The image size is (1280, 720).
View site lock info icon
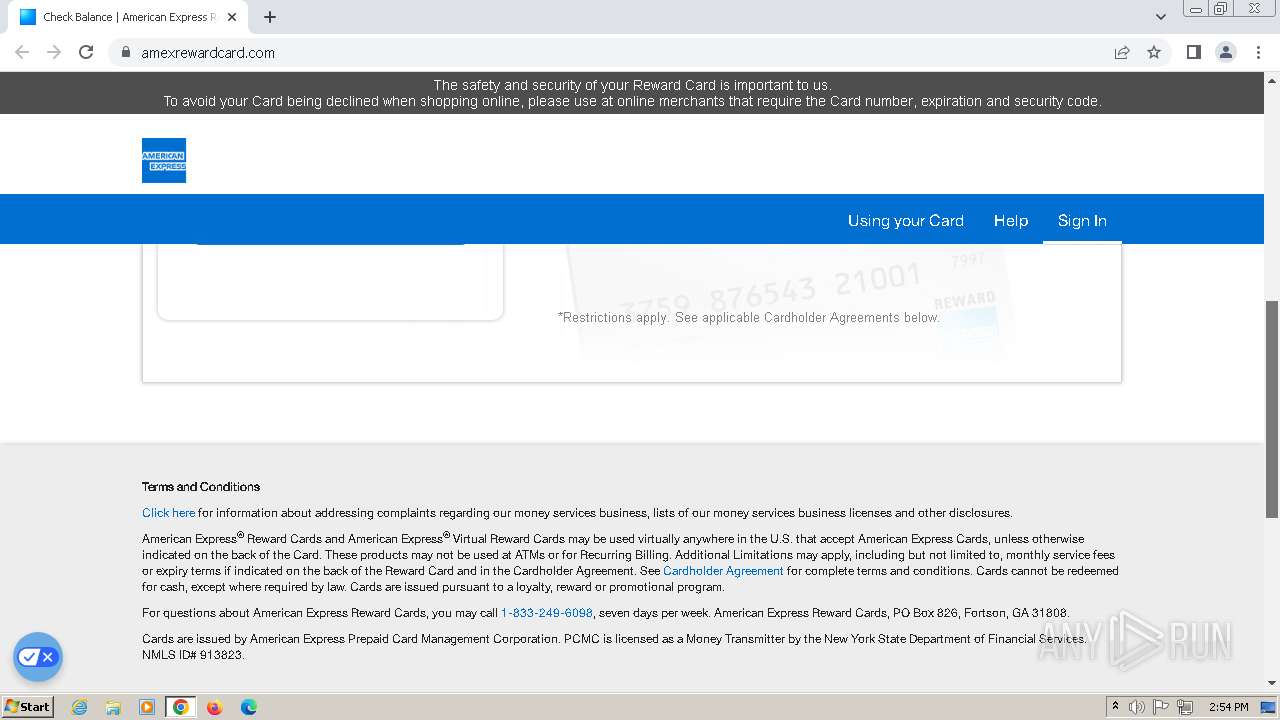coord(126,52)
